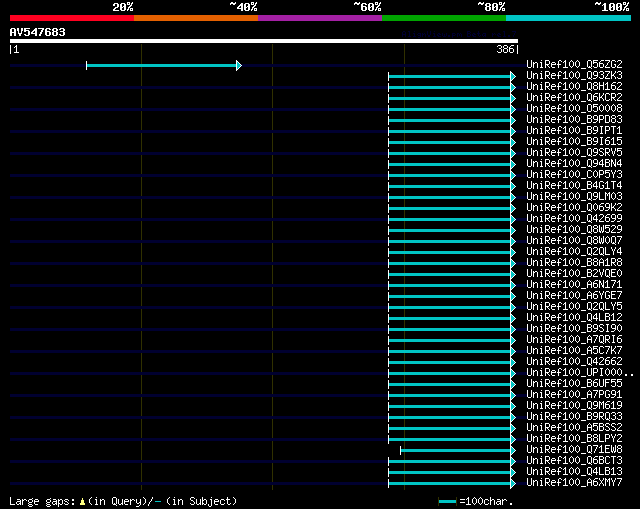640x509 pixels.
Task: Click the UniRef100_Q6BCT3 label
Action: tap(574, 461)
